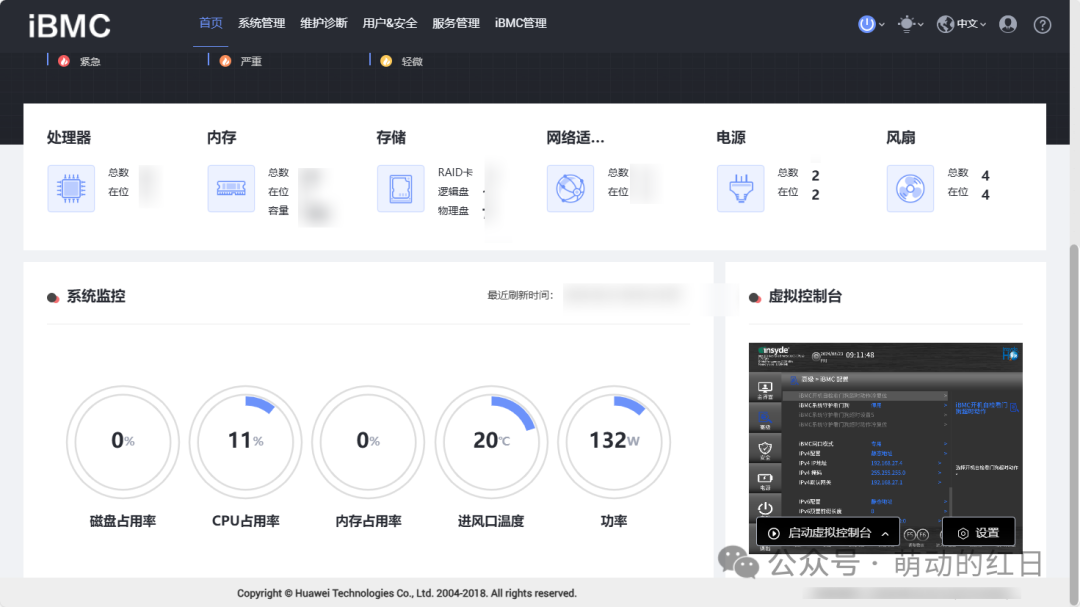1080x607 pixels.
Task: Click the storage disk icon
Action: pyautogui.click(x=400, y=188)
